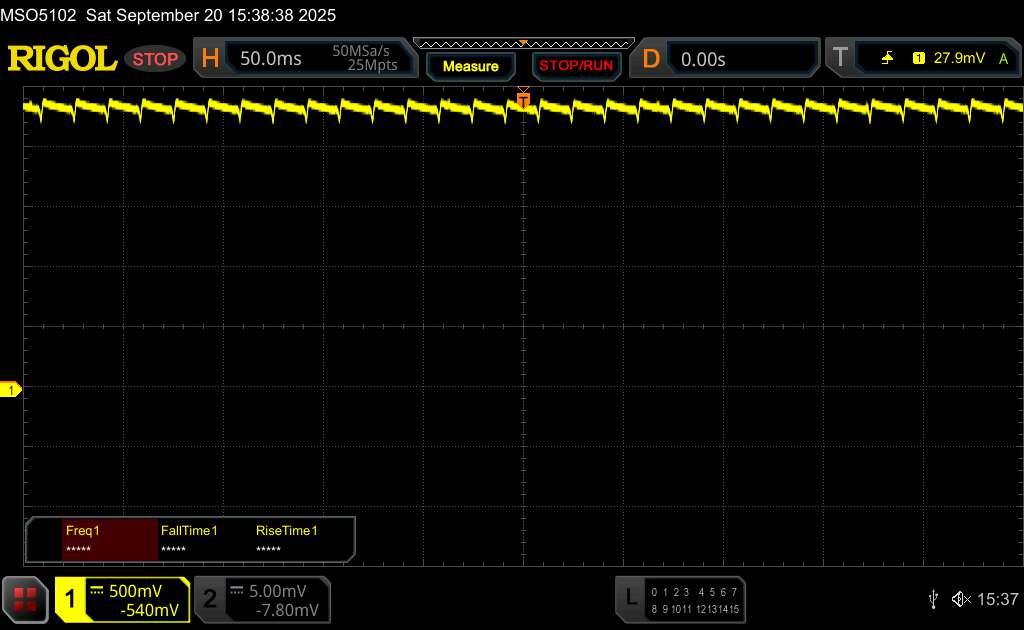Click the orange D delay icon
Viewport: 1024px width, 630px height.
point(651,59)
